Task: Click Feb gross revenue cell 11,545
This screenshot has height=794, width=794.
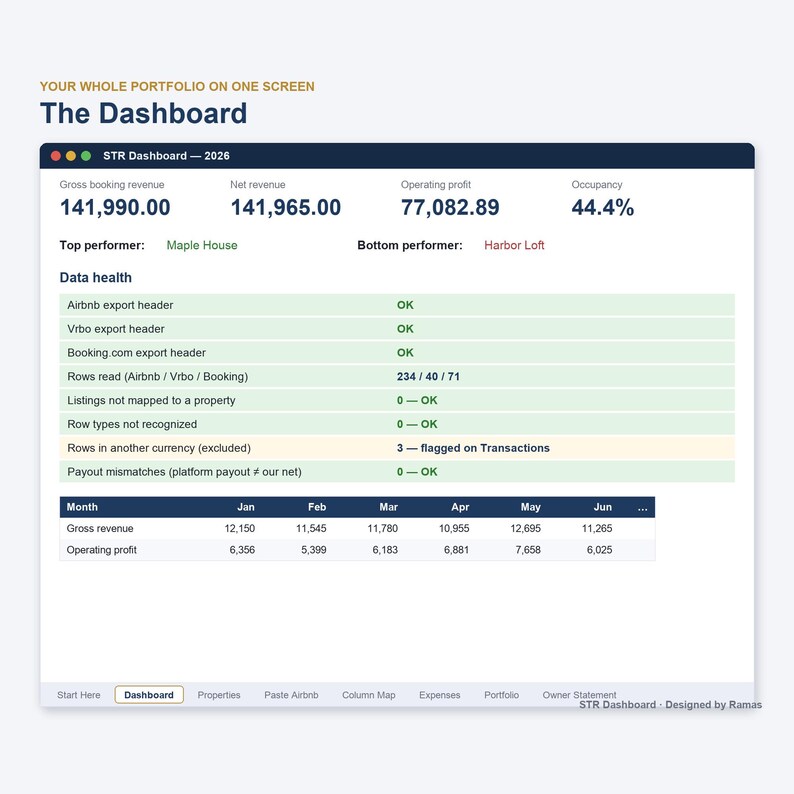Action: tap(311, 528)
